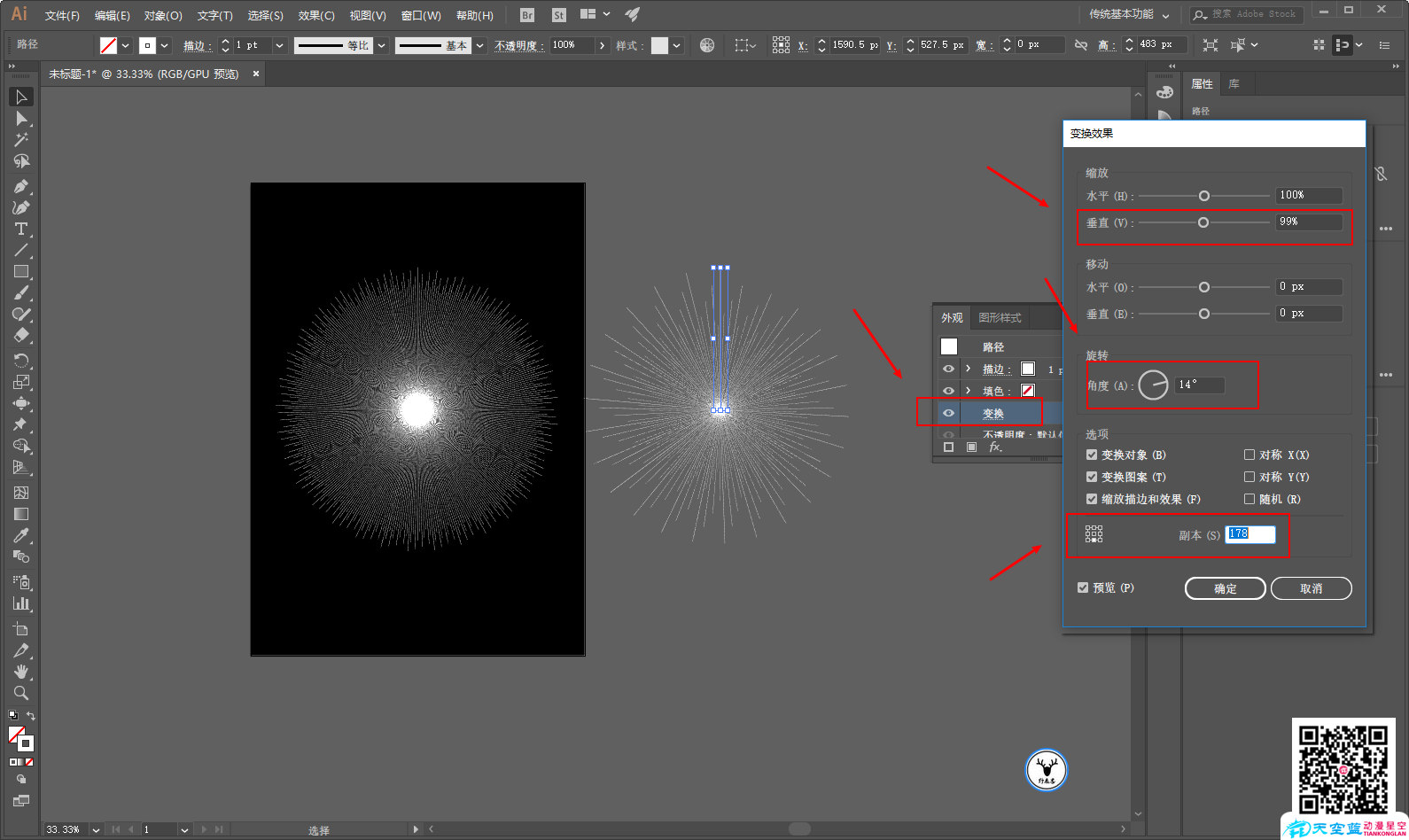The width and height of the screenshot is (1409, 840).
Task: Open the zoom level dropdown in status bar
Action: click(96, 829)
